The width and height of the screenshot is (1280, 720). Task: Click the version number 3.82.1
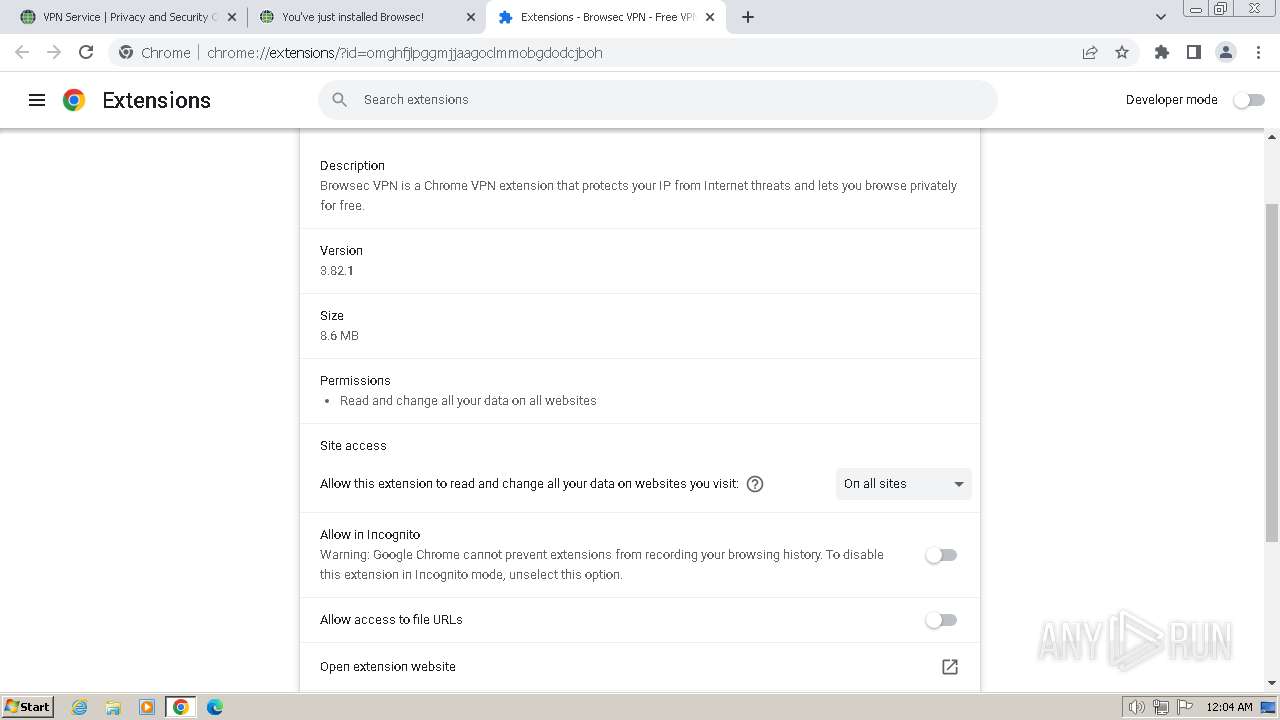337,271
